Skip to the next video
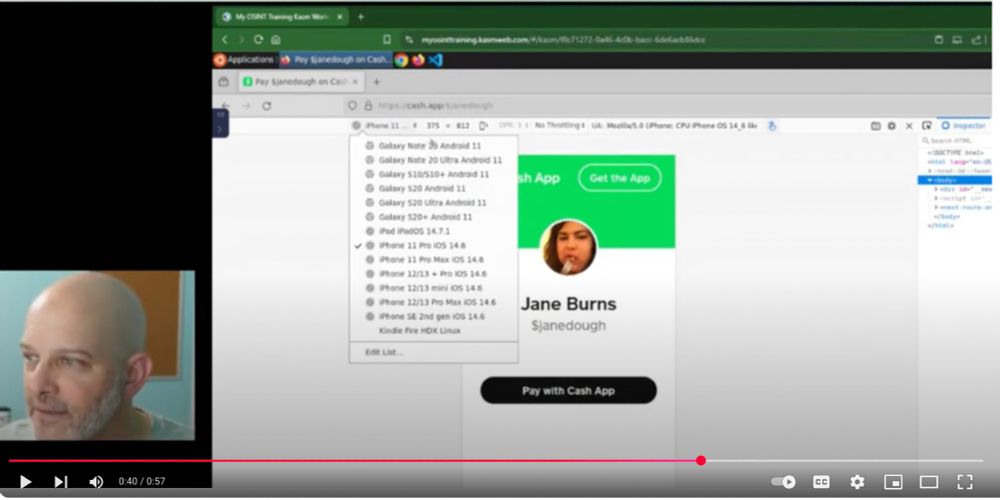 [61, 482]
